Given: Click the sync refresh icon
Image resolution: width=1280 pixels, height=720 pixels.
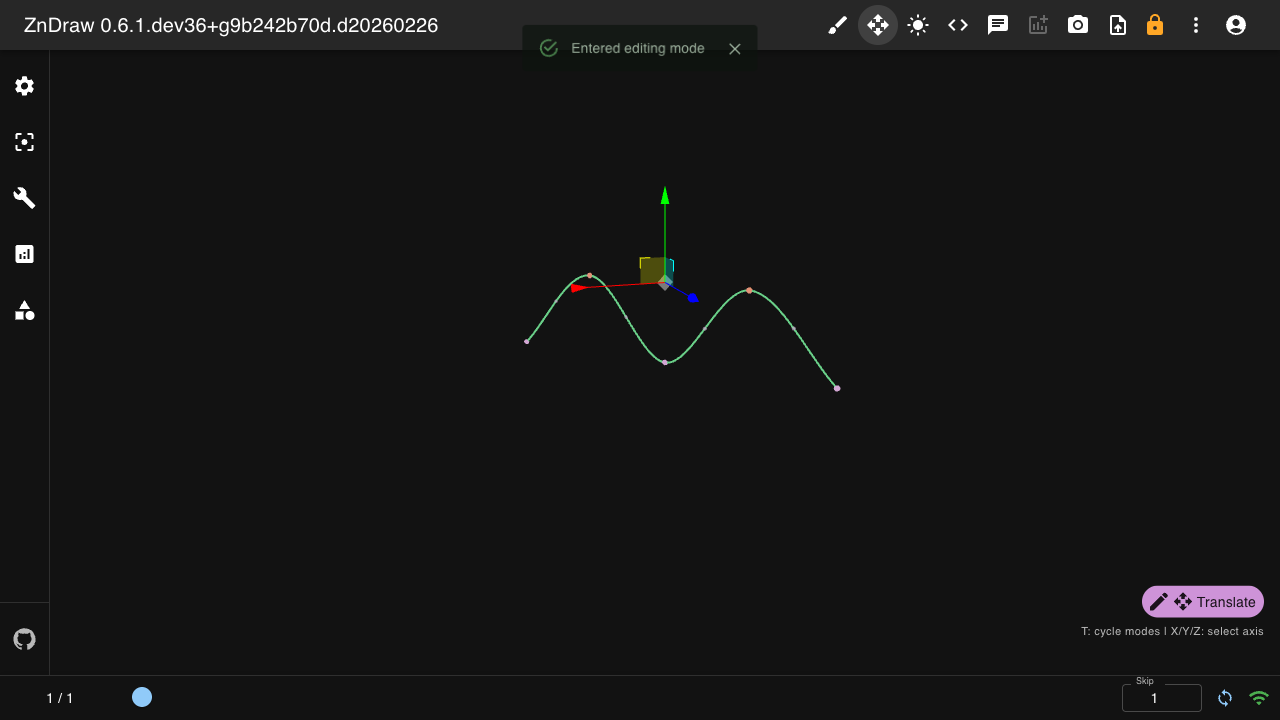Looking at the screenshot, I should (x=1225, y=698).
